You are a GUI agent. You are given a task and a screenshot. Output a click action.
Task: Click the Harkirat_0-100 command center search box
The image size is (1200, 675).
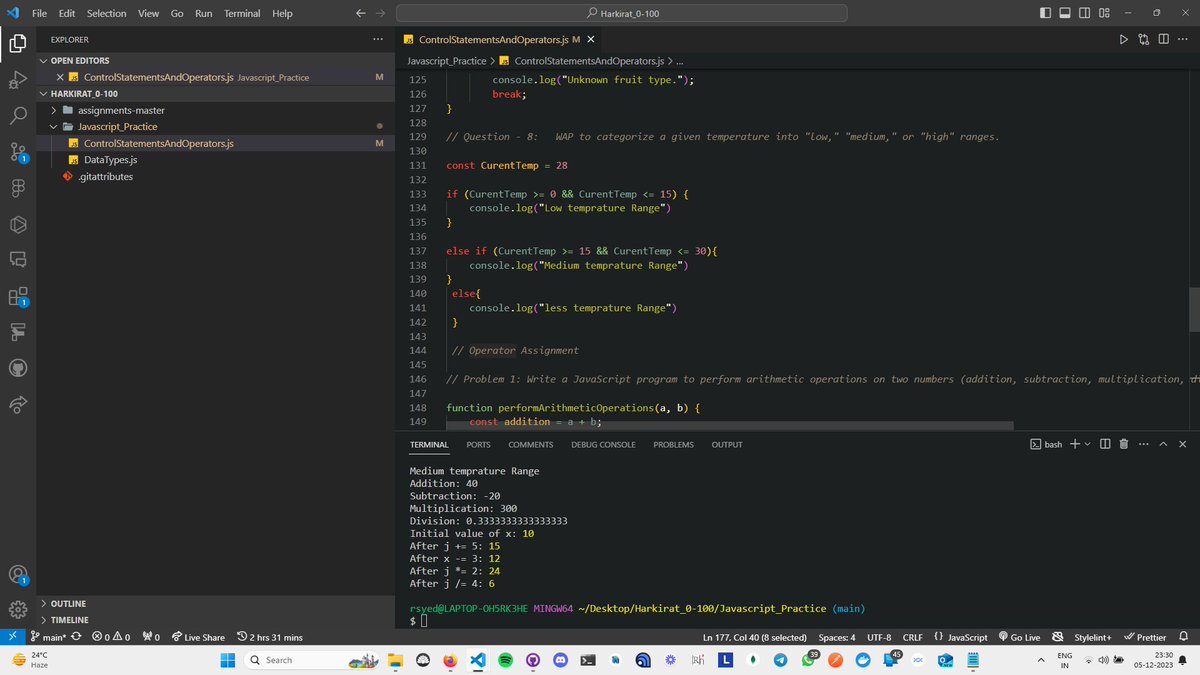622,13
